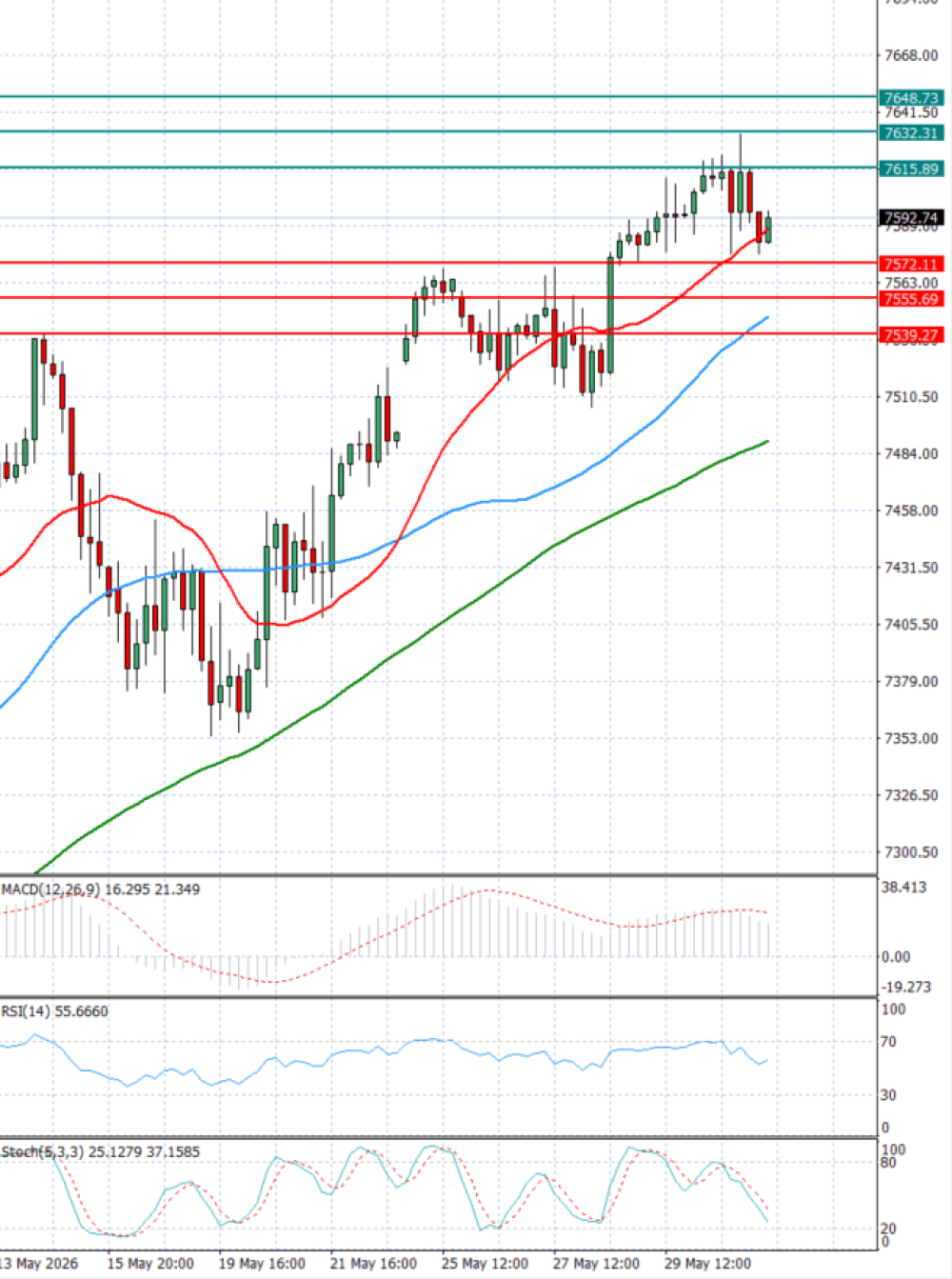
Task: Select the Stoch(5,3,3) indicator label
Action: click(43, 1152)
